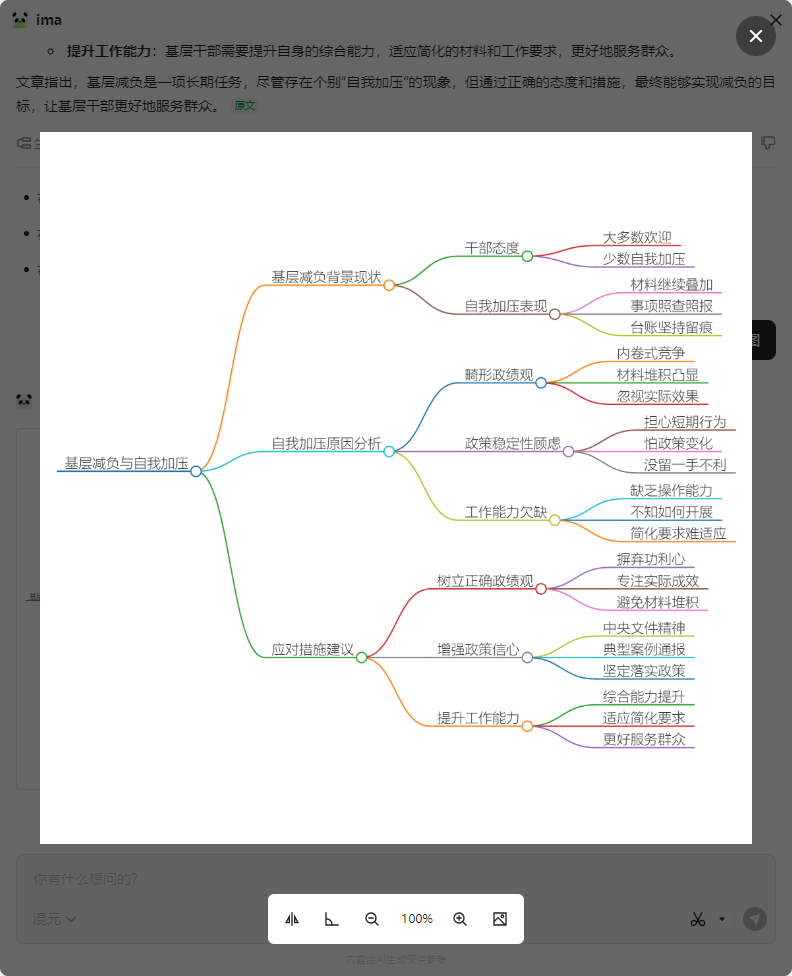
Task: Open the 原文 source link
Action: pos(245,105)
